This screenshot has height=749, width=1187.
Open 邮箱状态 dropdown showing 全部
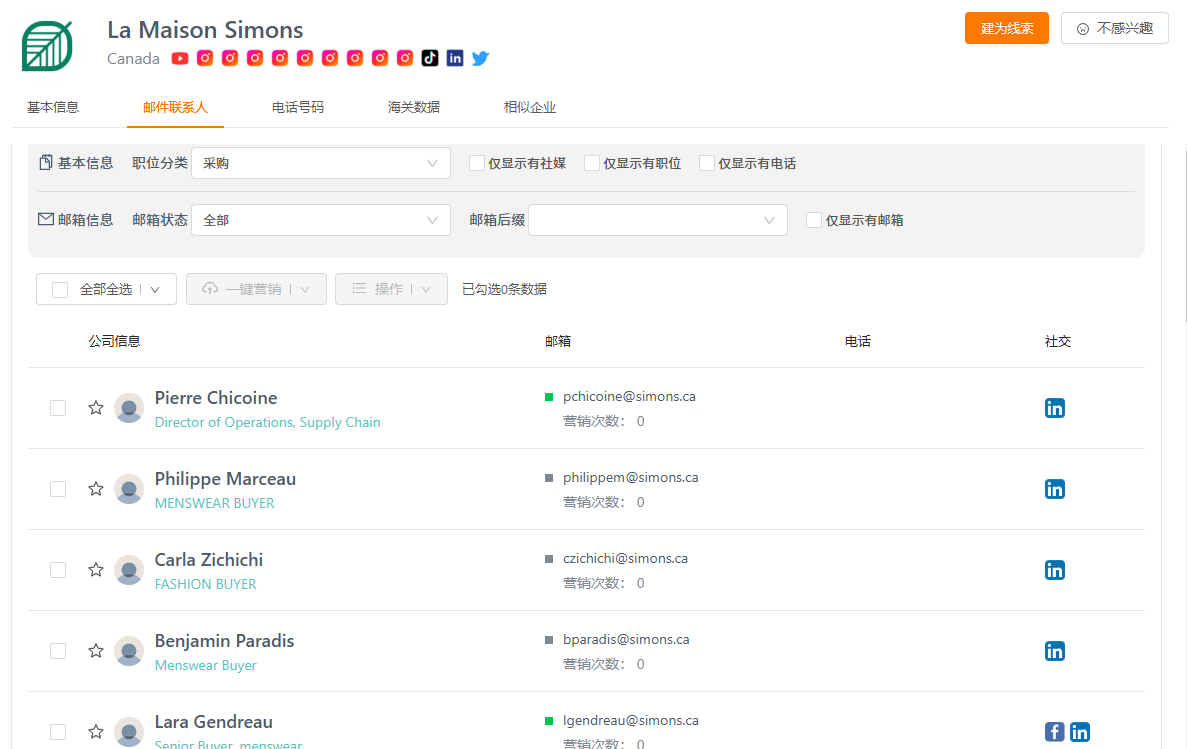pos(321,220)
